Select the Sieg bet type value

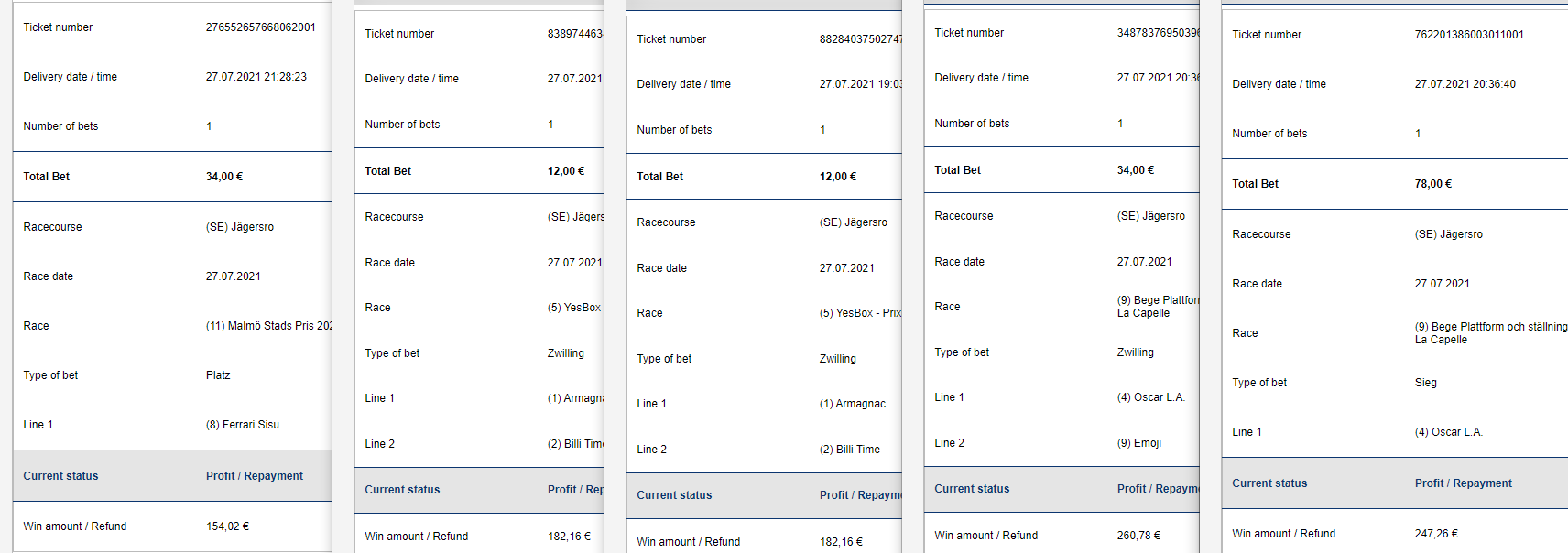click(1425, 383)
